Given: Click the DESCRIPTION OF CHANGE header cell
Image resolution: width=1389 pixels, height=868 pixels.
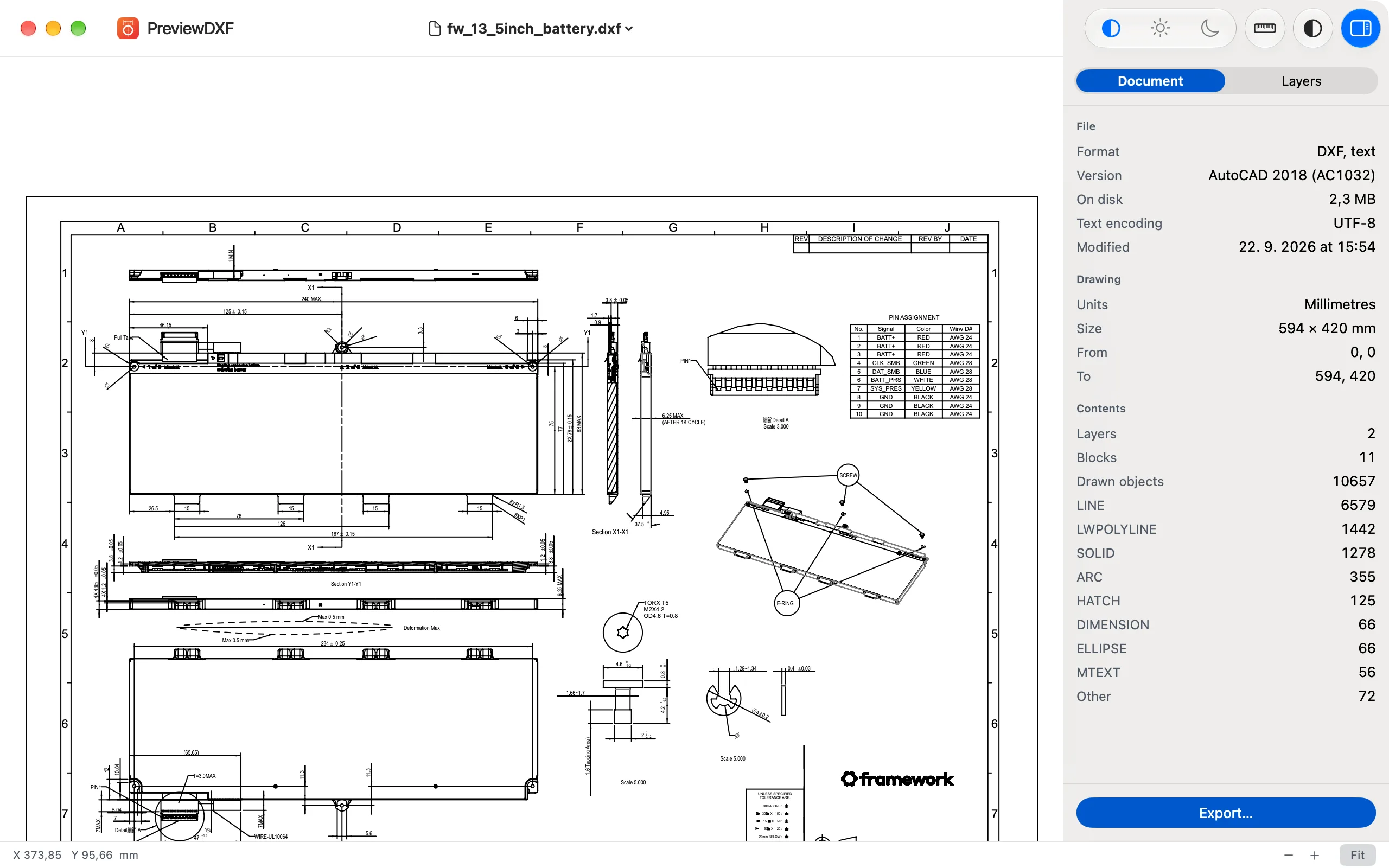Looking at the screenshot, I should tap(859, 239).
